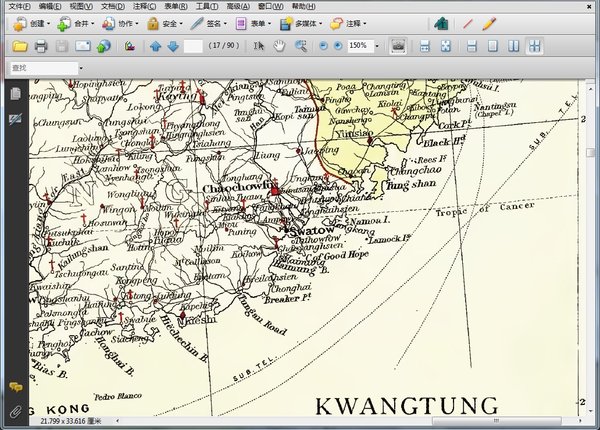
Task: Open the comments panel in sidebar
Action: click(x=16, y=387)
